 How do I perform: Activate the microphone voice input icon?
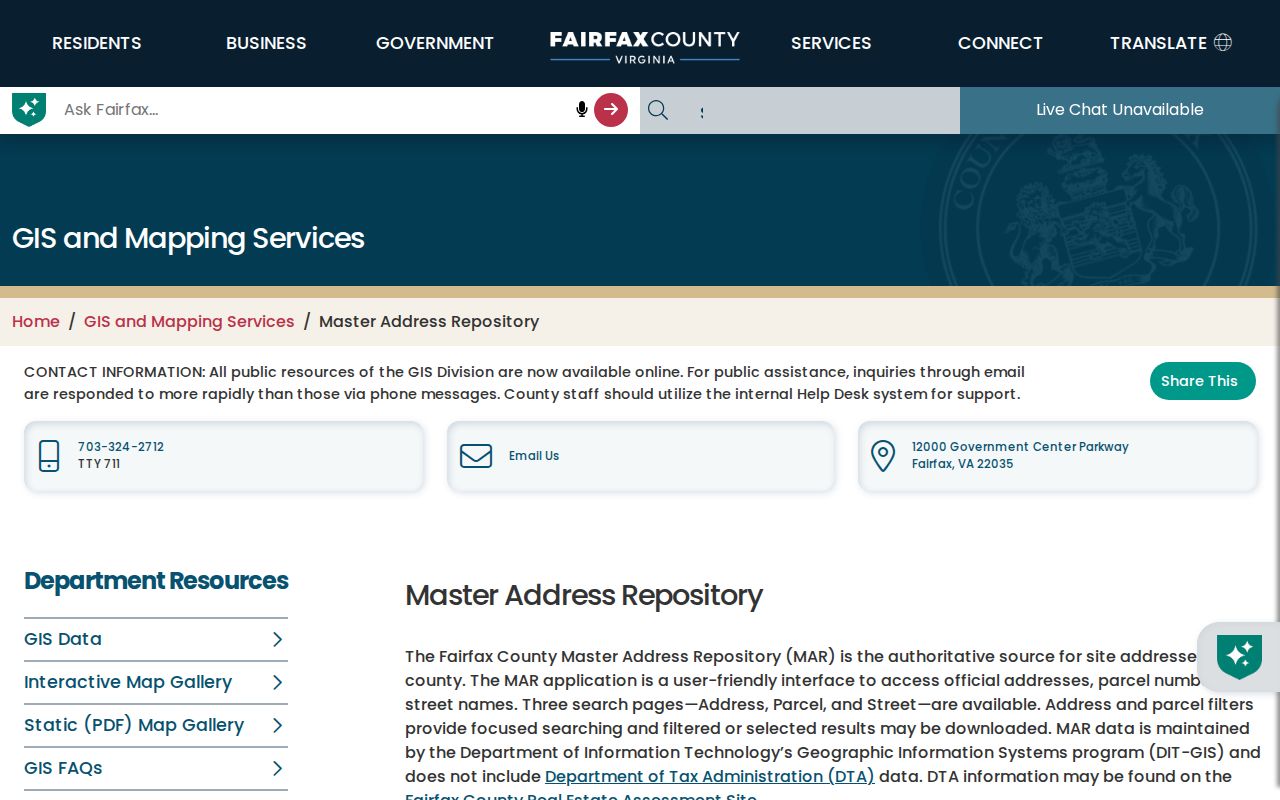[x=582, y=109]
